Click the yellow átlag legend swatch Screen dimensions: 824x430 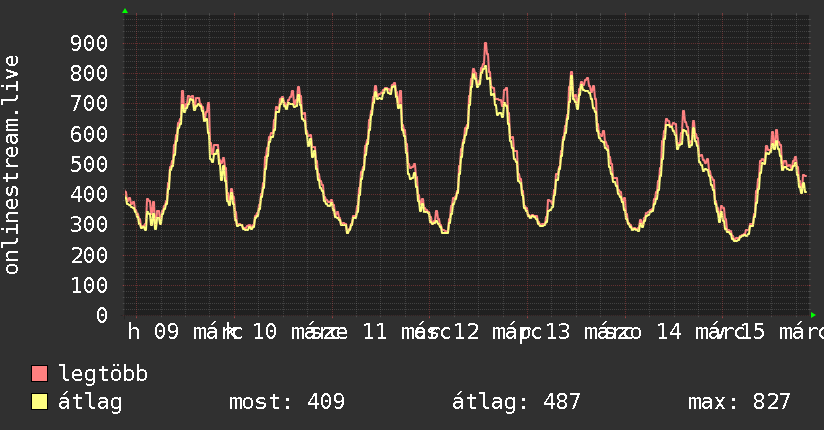point(39,402)
